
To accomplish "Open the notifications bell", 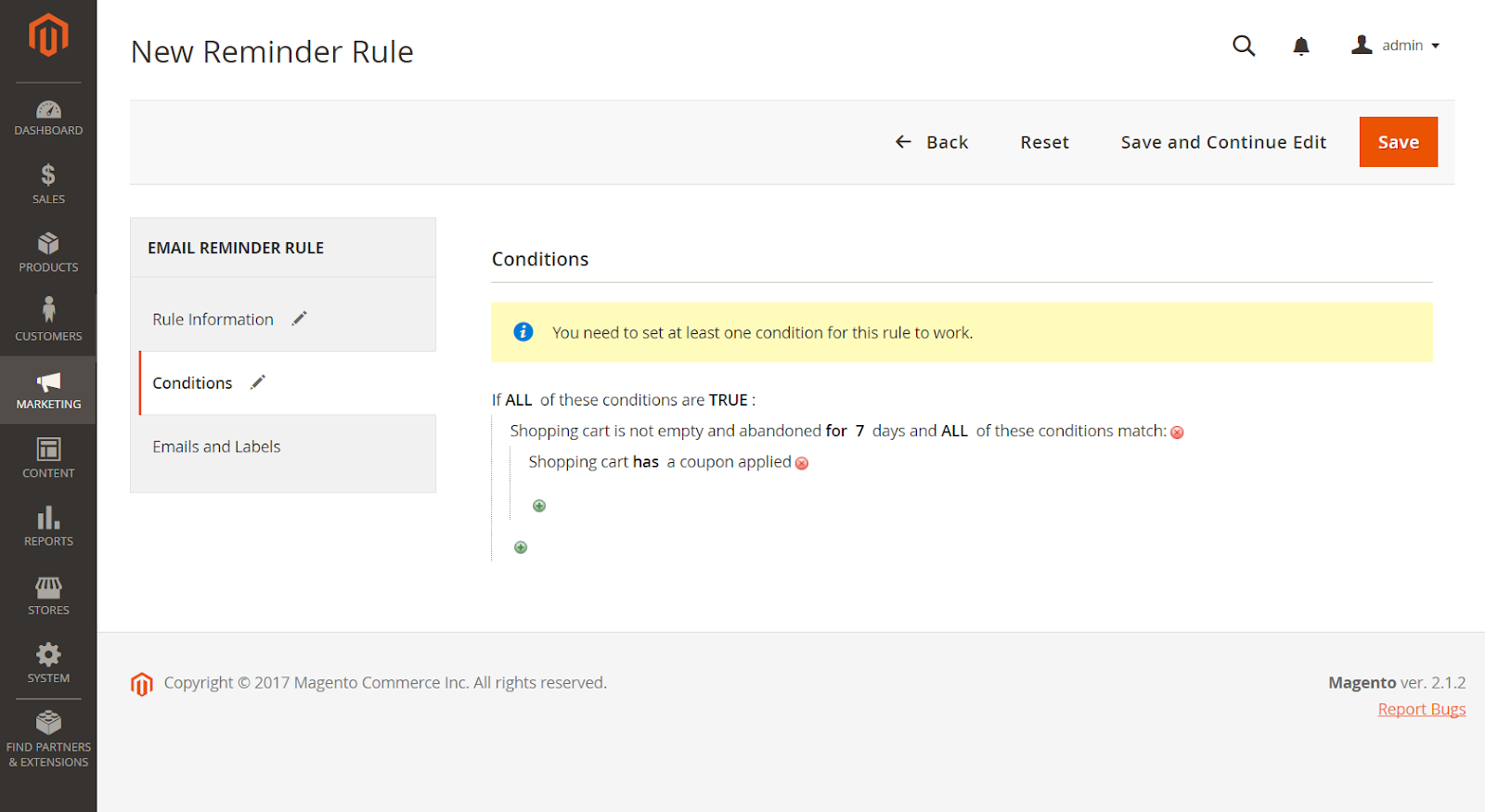I will [x=1301, y=46].
